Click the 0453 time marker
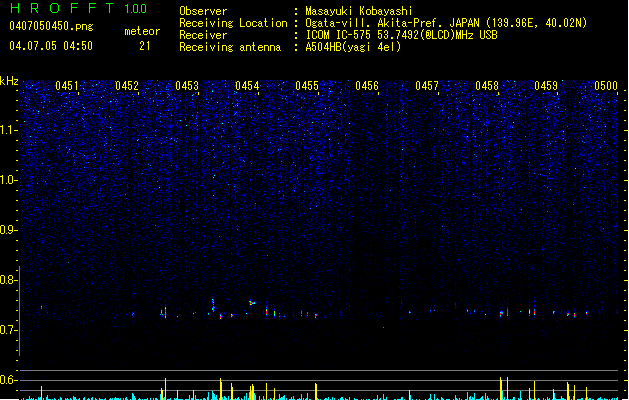This screenshot has height=400, width=629. [187, 86]
